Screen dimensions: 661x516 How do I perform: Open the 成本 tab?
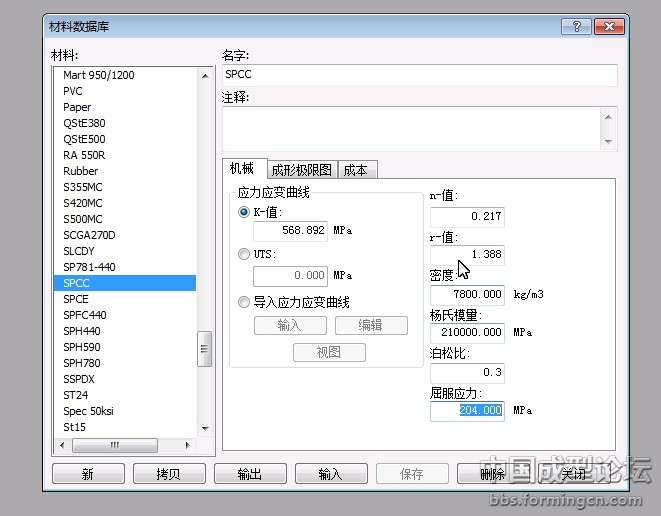point(355,170)
